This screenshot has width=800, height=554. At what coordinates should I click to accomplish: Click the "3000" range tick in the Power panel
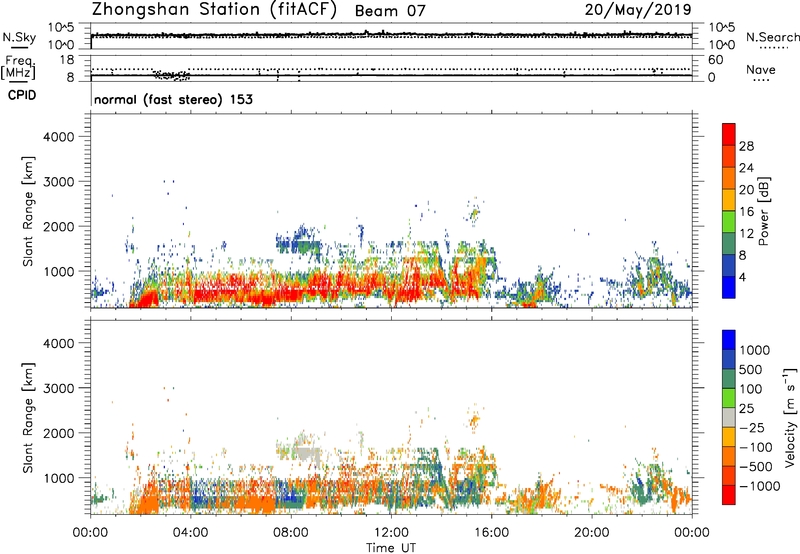[x=59, y=182]
